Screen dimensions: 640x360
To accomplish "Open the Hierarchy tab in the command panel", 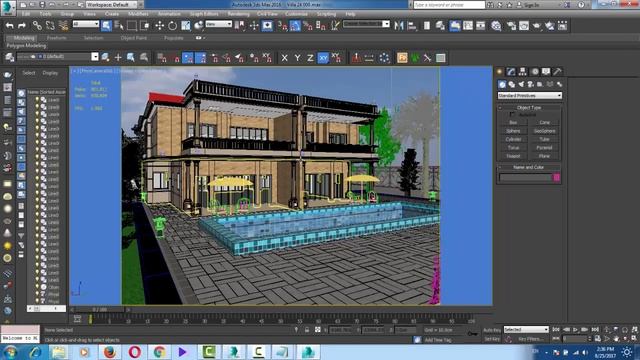I will point(522,71).
